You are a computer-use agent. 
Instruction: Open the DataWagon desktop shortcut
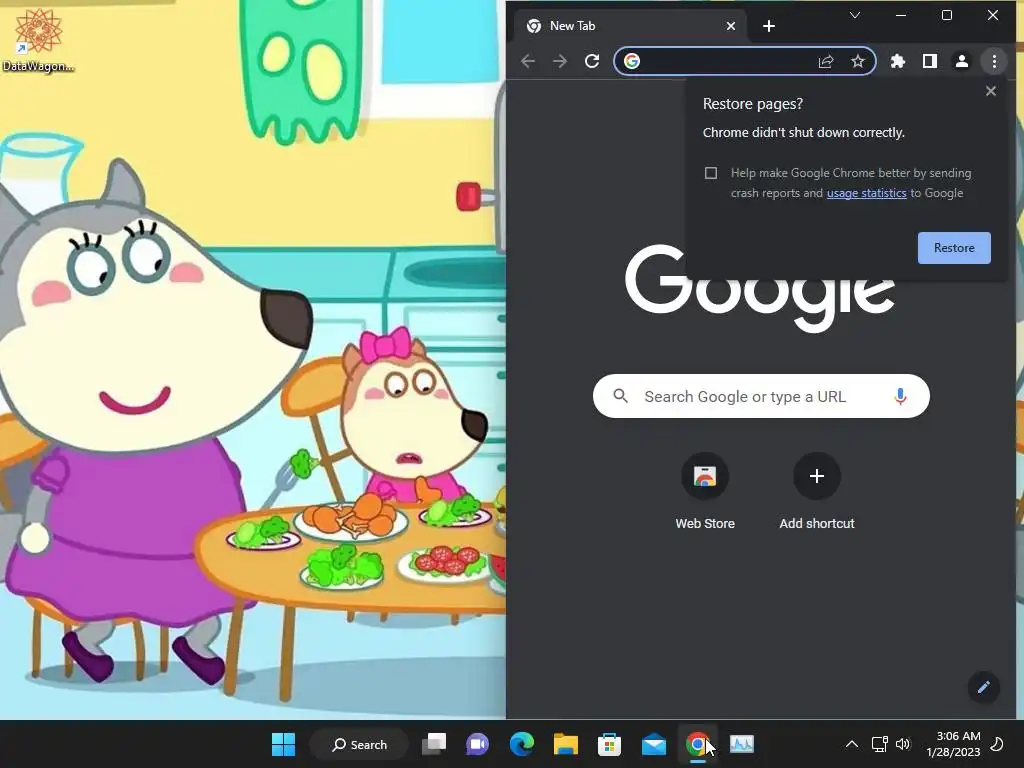click(38, 39)
